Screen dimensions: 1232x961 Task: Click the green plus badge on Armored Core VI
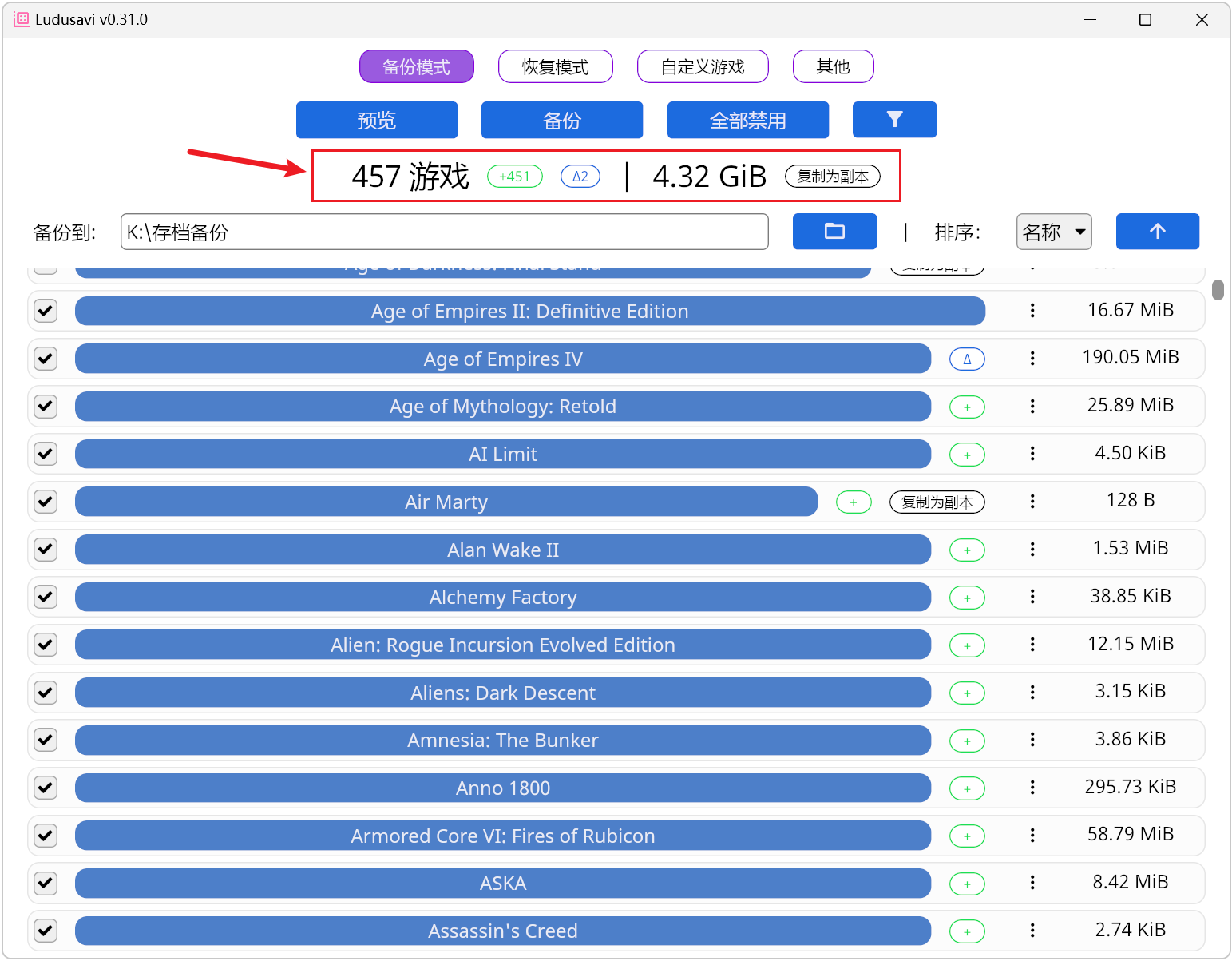tap(967, 836)
